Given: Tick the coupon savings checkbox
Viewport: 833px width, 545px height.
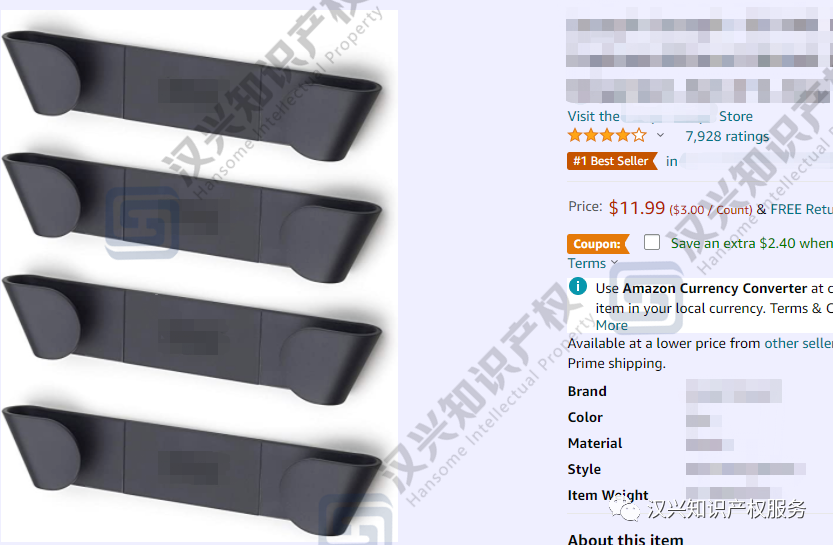Looking at the screenshot, I should (x=652, y=242).
